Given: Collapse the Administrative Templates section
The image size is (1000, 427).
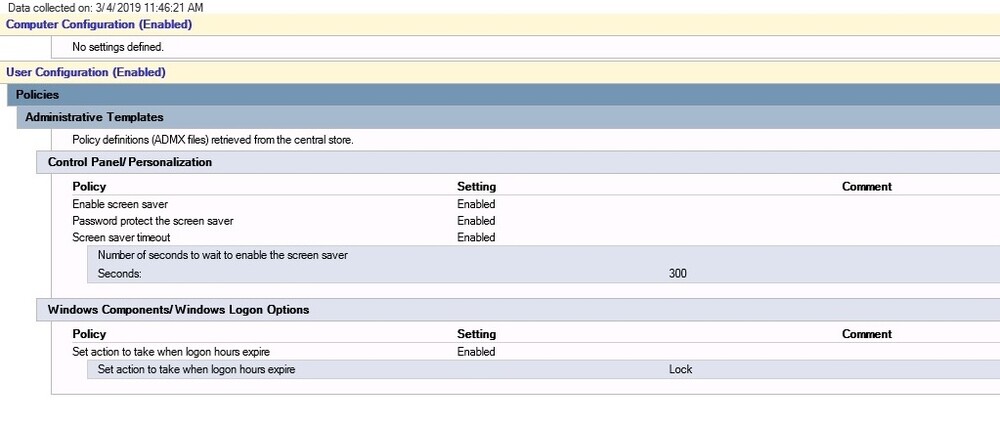Looking at the screenshot, I should coord(94,117).
